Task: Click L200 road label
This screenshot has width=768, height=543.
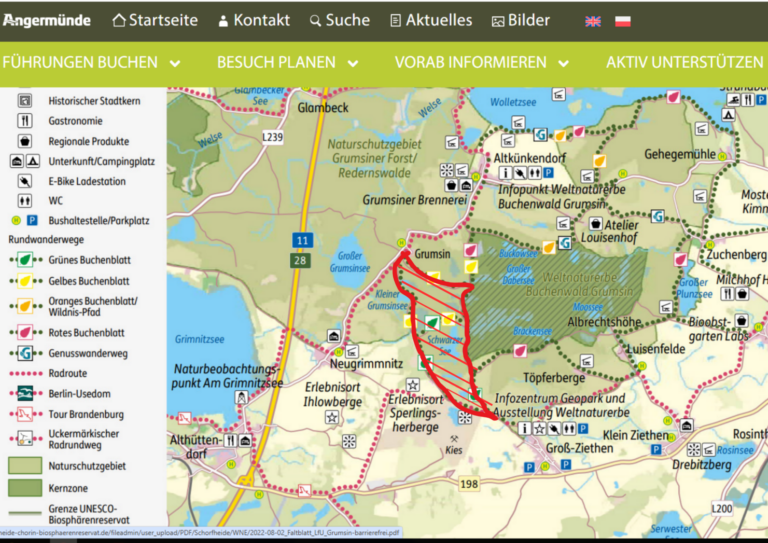Action: click(722, 508)
